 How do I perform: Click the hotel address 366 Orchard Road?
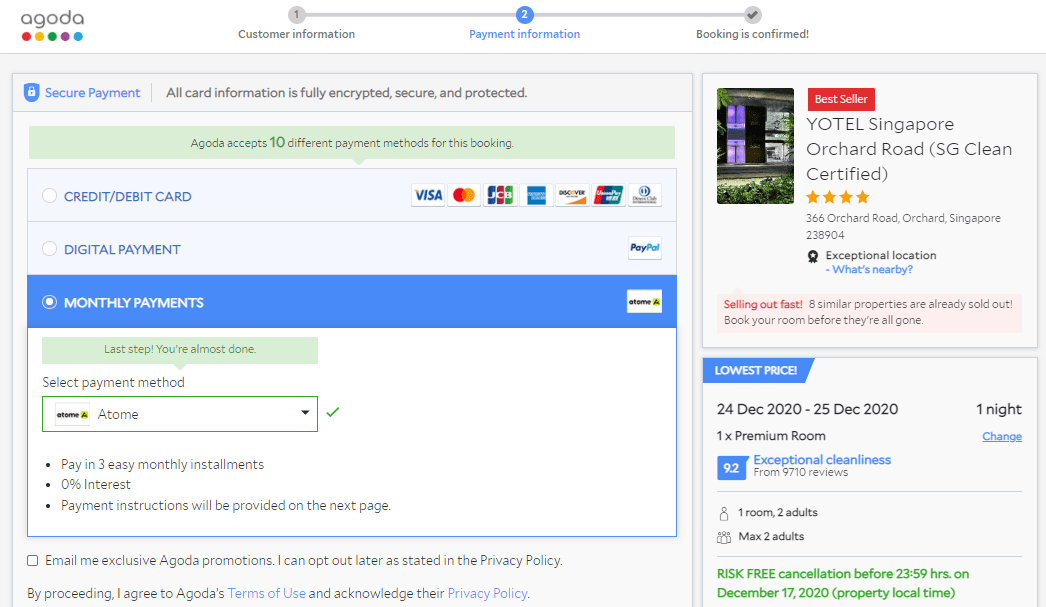click(903, 226)
